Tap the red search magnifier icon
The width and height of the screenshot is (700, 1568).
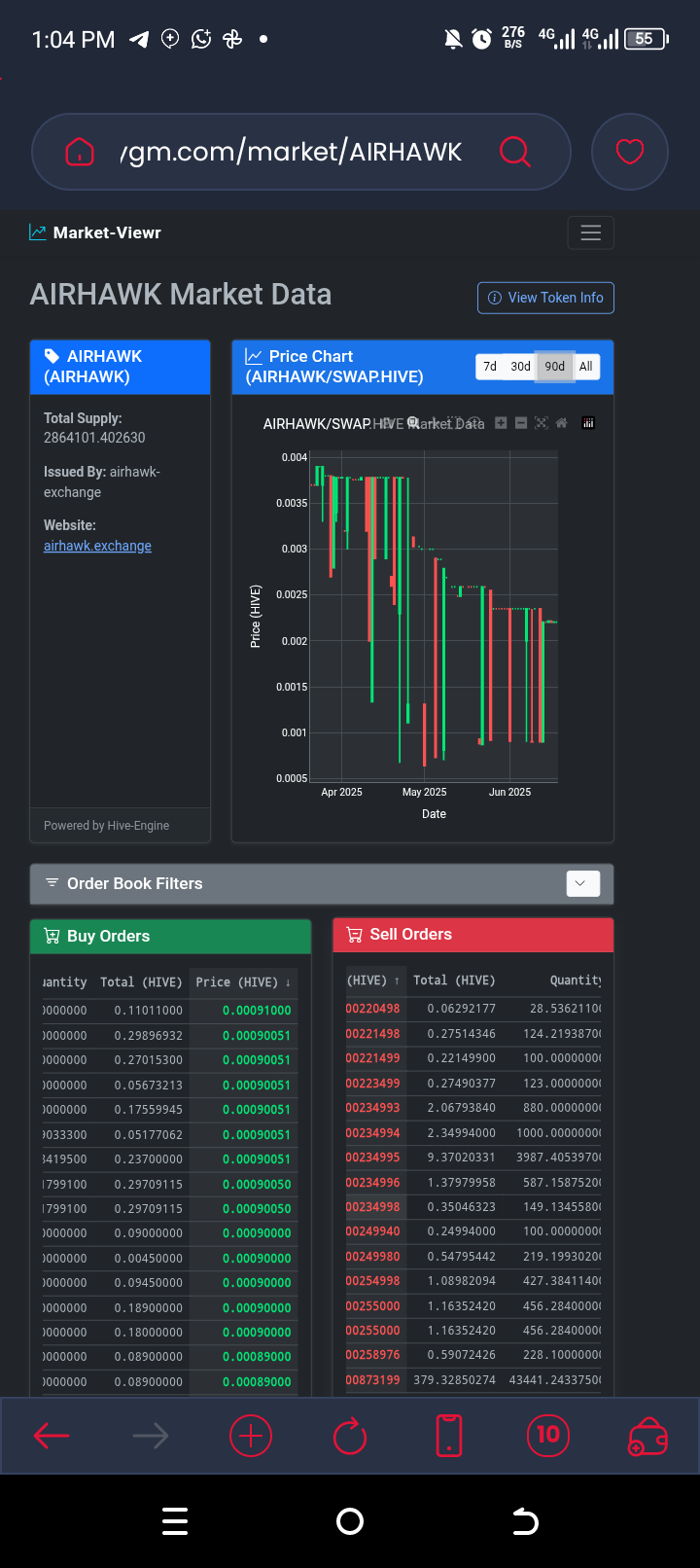click(x=514, y=152)
